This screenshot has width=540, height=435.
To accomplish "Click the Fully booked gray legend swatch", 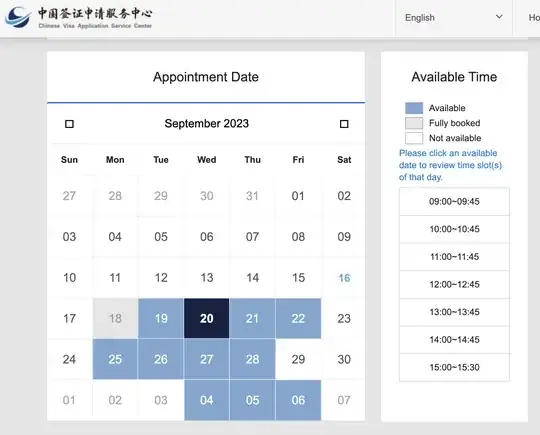I will pos(414,123).
